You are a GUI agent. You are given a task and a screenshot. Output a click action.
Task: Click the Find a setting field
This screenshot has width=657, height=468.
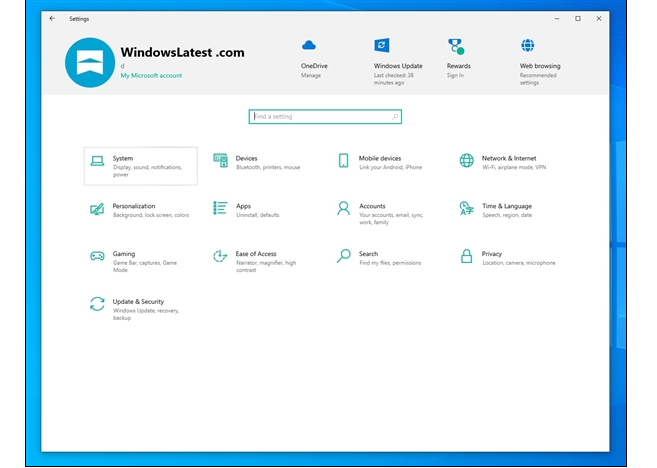click(x=325, y=116)
